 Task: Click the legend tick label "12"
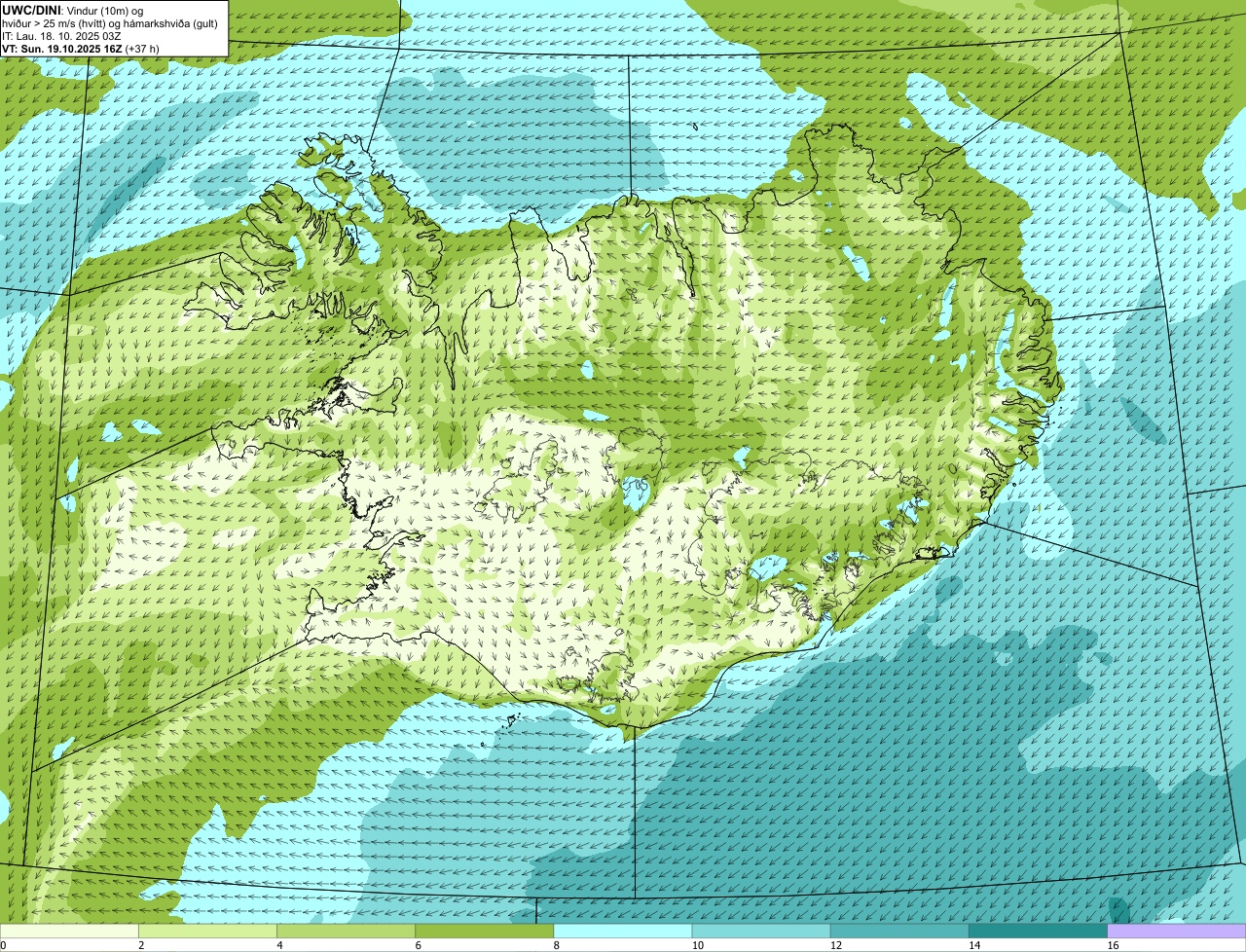point(836,945)
